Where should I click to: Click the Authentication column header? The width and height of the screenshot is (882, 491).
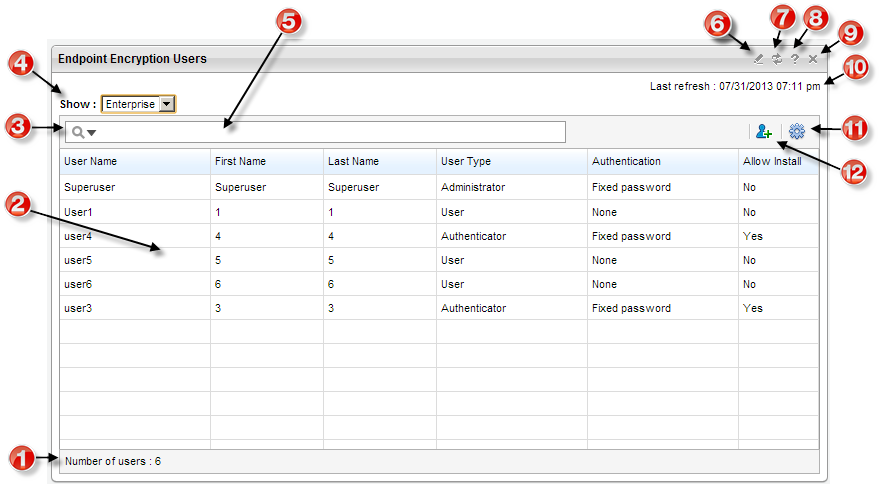pyautogui.click(x=626, y=161)
